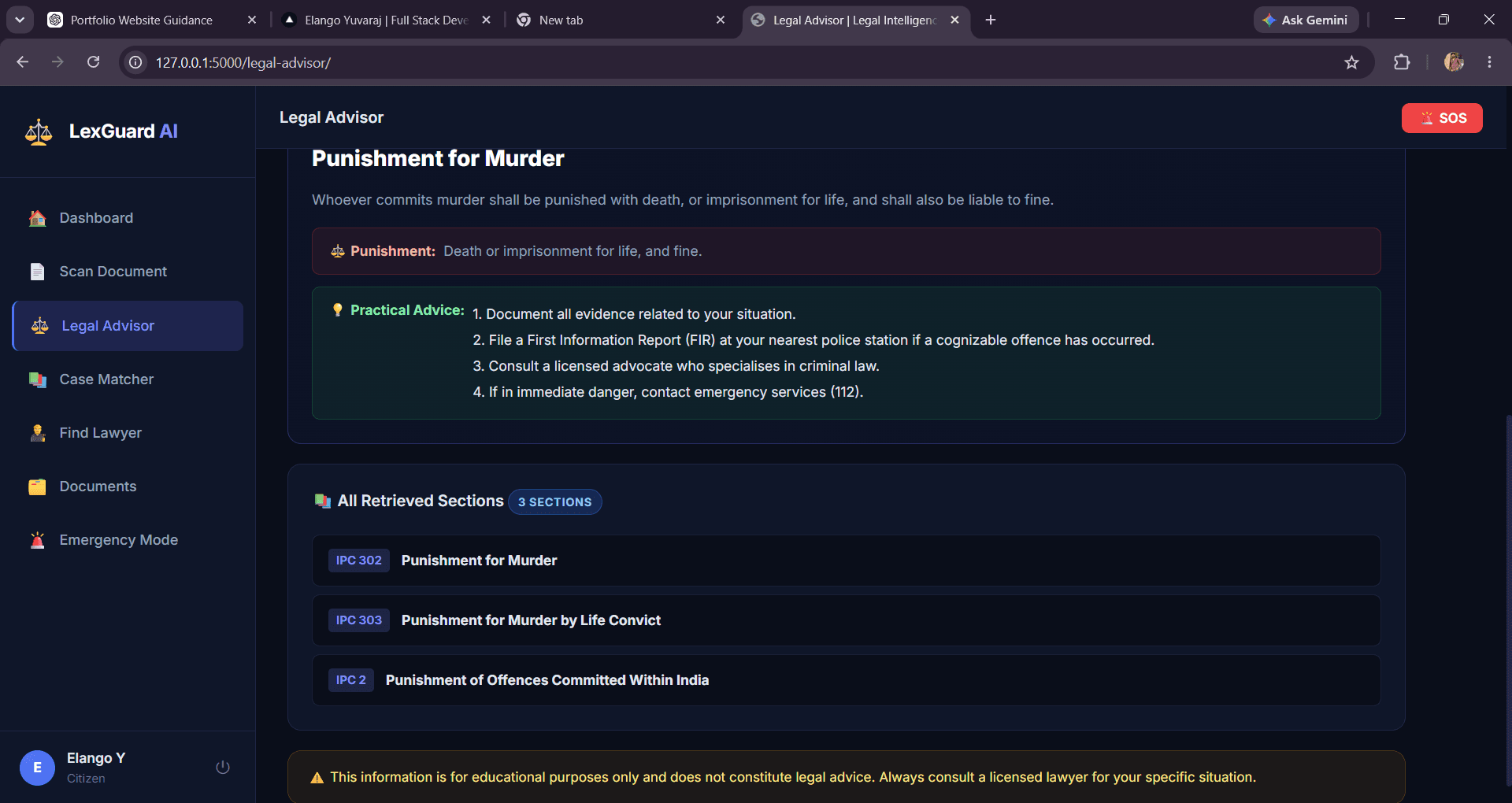Close the Legal Advisor browser tab
The height and width of the screenshot is (803, 1512).
pos(954,20)
